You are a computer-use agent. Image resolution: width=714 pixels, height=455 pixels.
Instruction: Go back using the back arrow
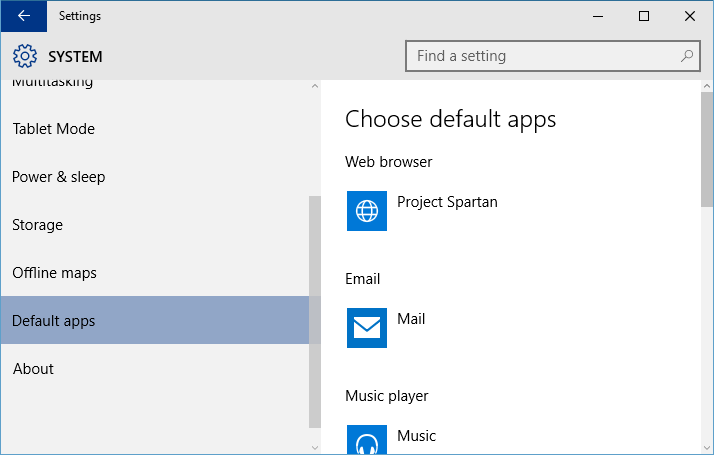coord(23,16)
